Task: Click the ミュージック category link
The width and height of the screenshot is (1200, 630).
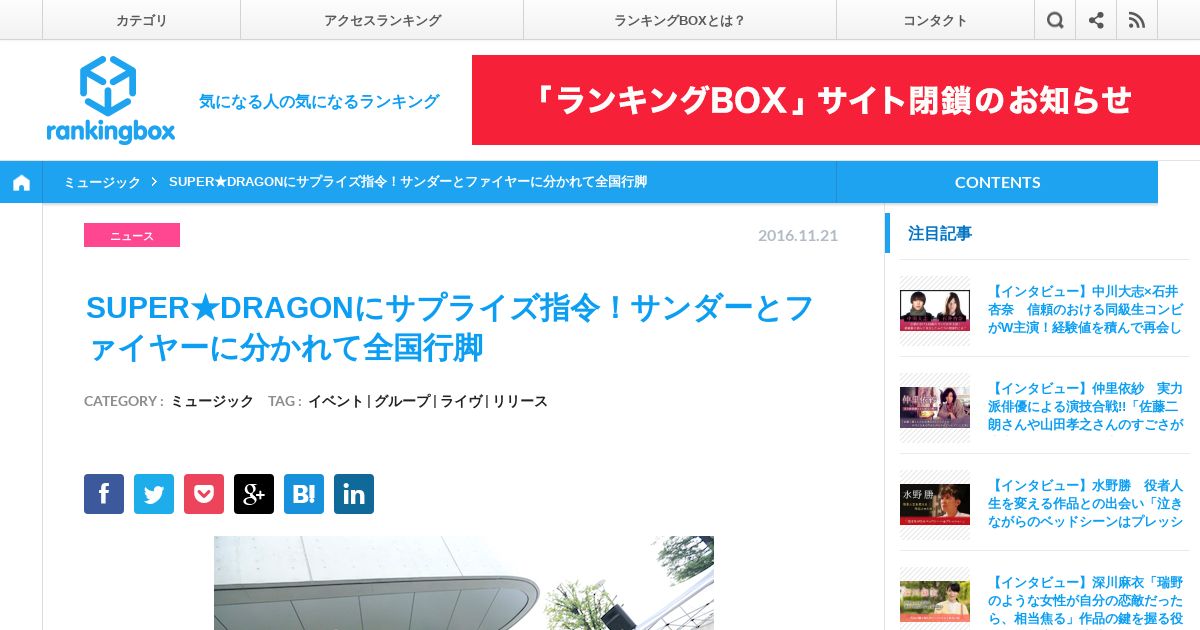Action: pos(212,401)
